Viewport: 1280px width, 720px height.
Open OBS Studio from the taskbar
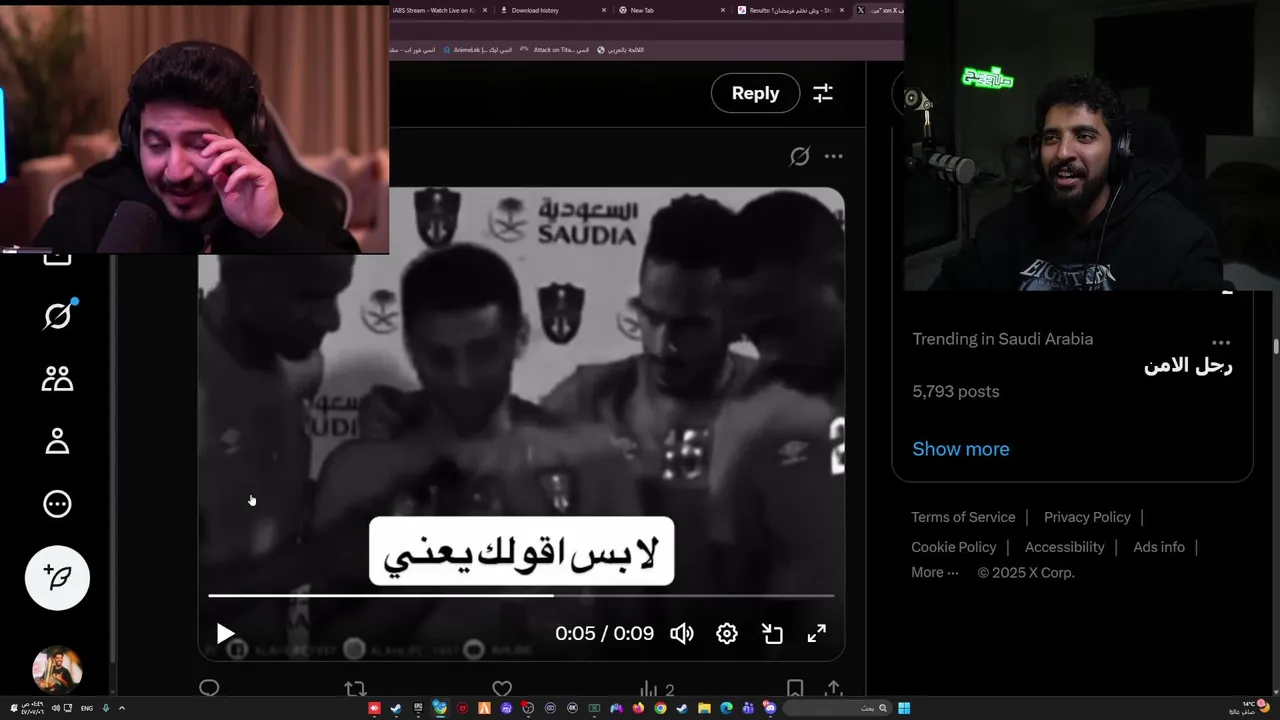tap(527, 708)
